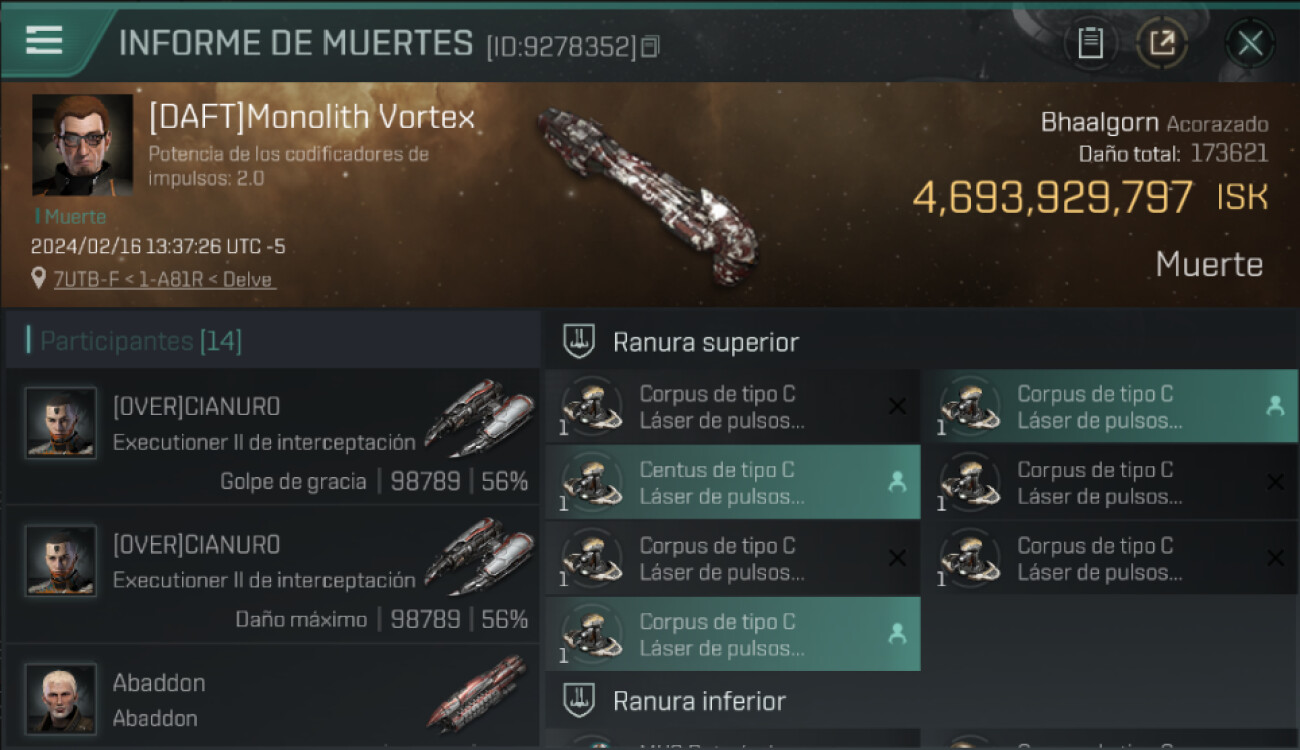This screenshot has height=750, width=1300.
Task: Click the Ranura inferior shield icon
Action: point(579,700)
